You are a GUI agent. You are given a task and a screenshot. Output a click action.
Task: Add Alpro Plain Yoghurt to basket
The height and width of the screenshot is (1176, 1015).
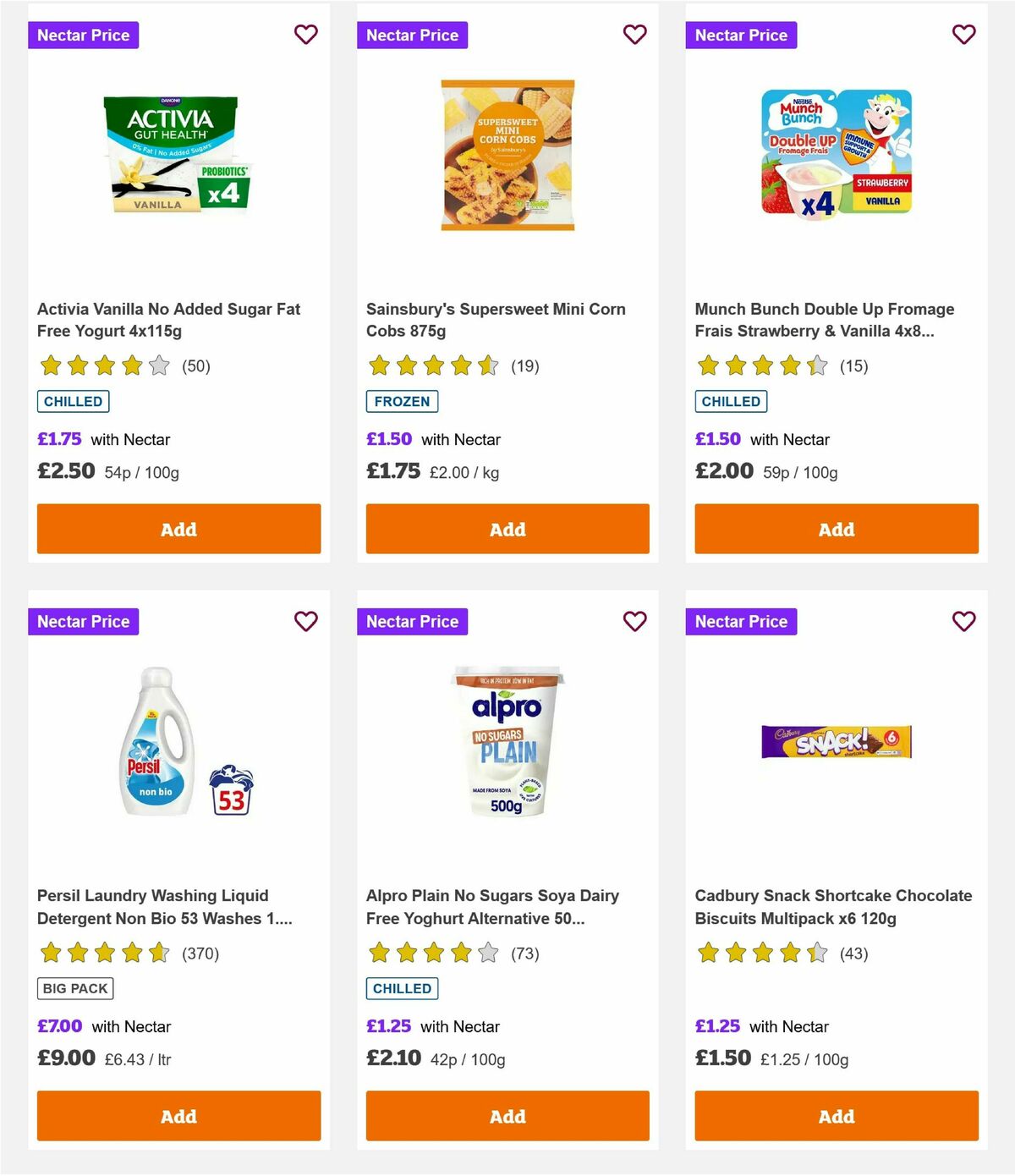(507, 1116)
